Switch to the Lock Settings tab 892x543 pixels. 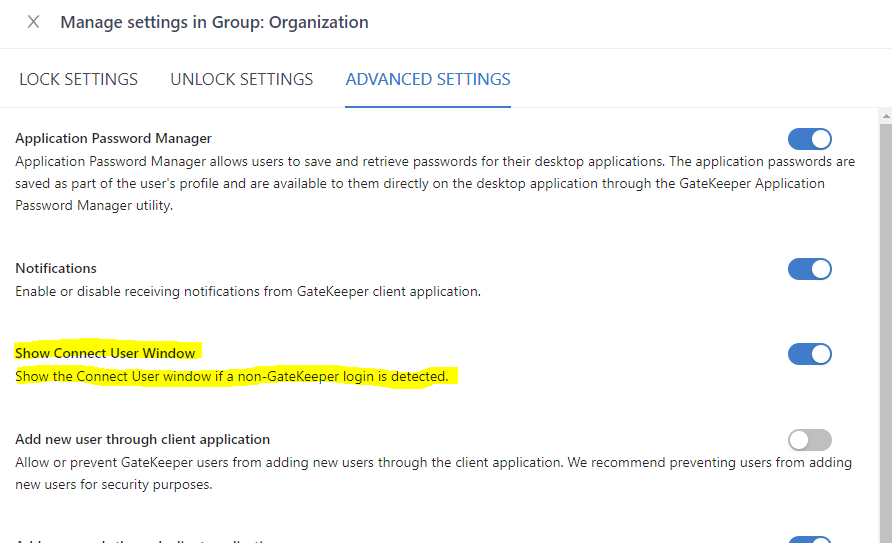coord(78,79)
